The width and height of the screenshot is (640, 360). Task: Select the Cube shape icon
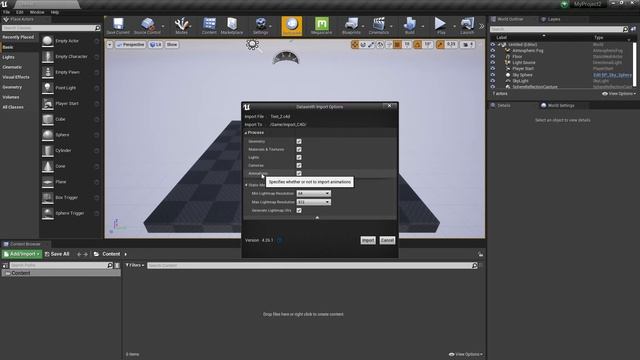(x=47, y=119)
